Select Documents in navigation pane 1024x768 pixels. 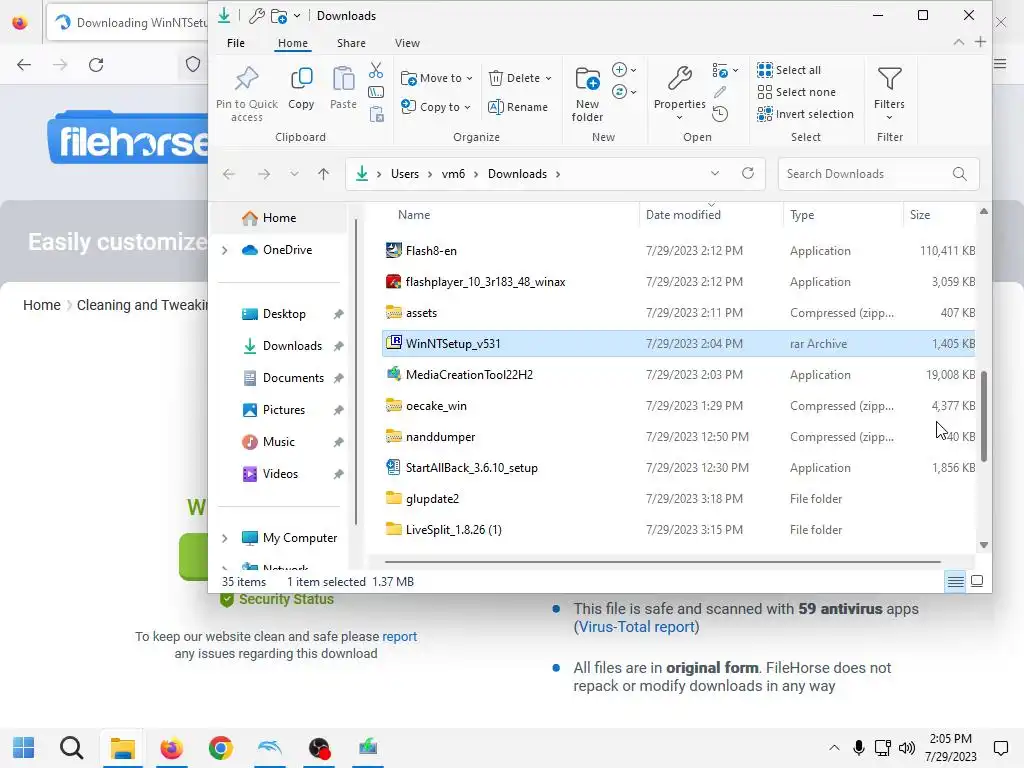tap(293, 378)
